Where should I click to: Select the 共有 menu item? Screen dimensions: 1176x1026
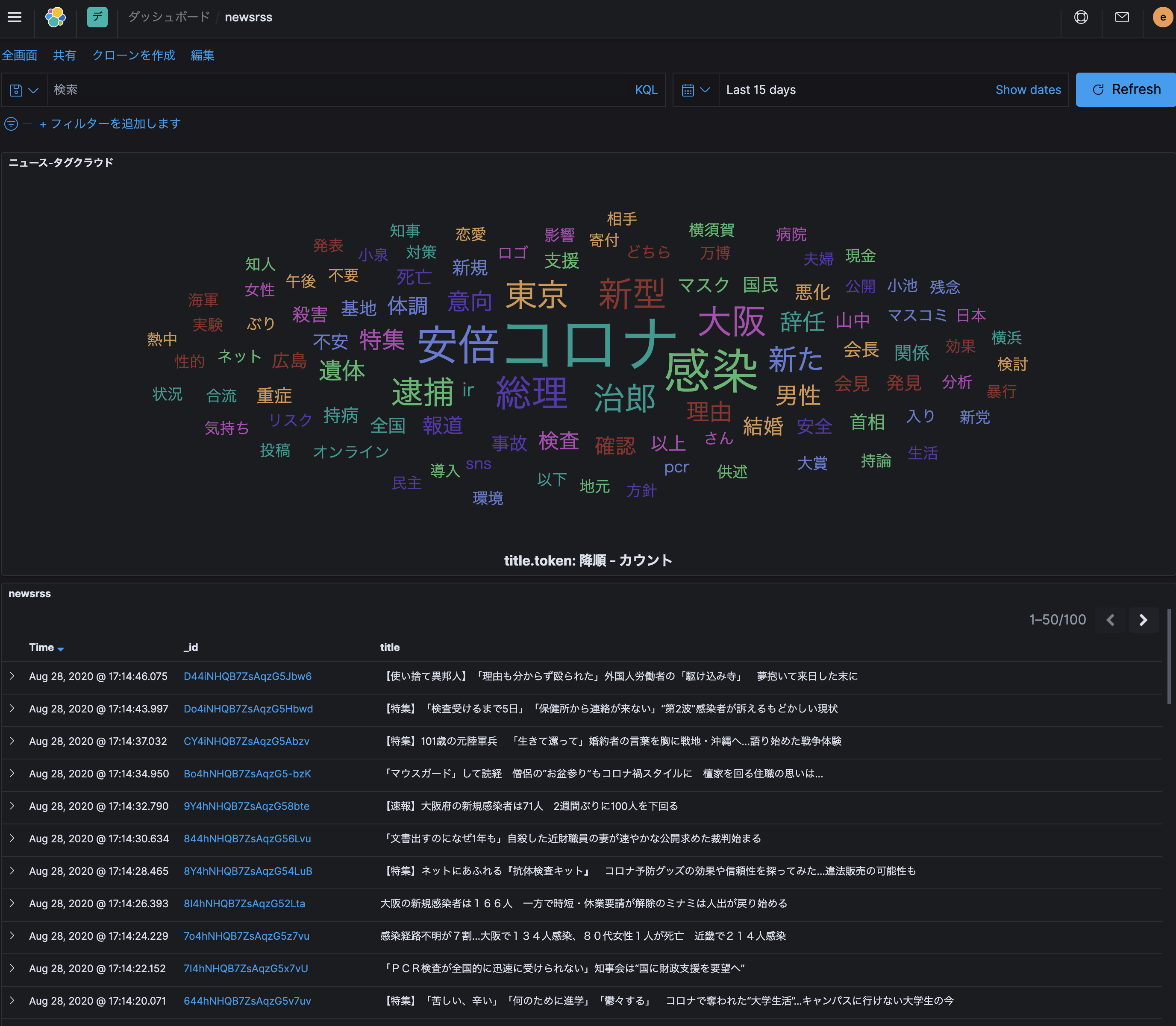64,55
